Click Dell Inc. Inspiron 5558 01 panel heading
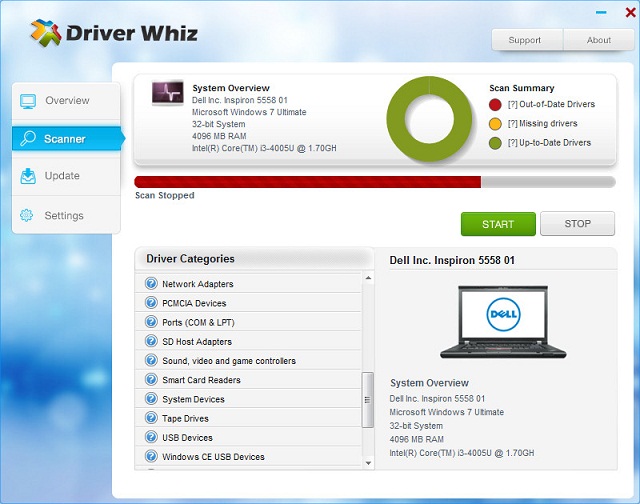Image resolution: width=640 pixels, height=504 pixels. tap(452, 260)
